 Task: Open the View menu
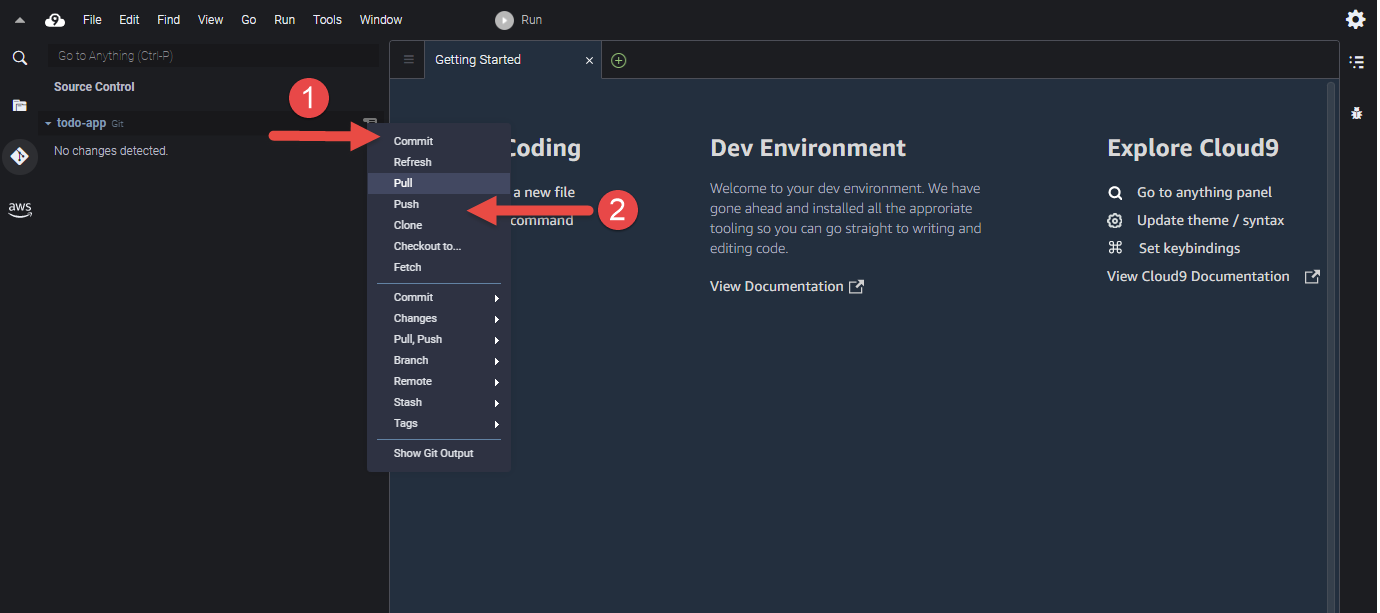coord(210,20)
